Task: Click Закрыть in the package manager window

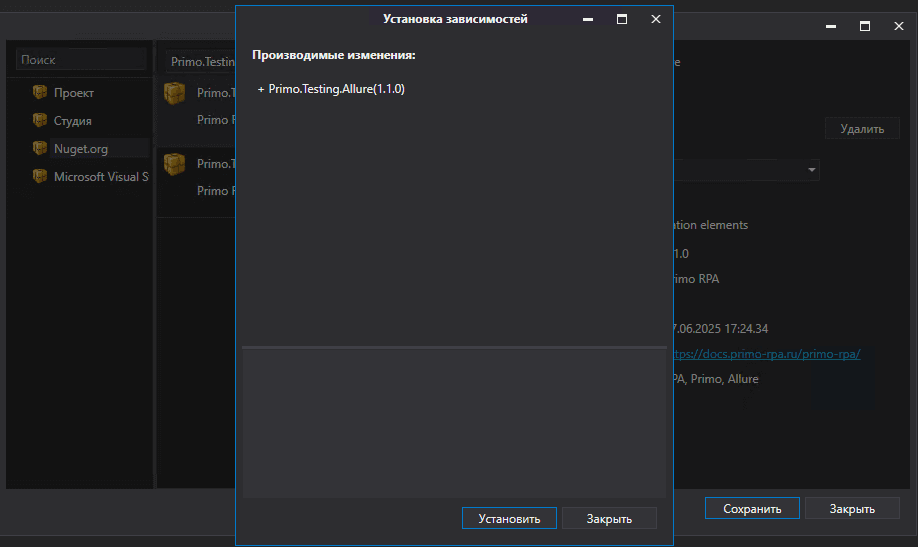Action: coord(851,508)
